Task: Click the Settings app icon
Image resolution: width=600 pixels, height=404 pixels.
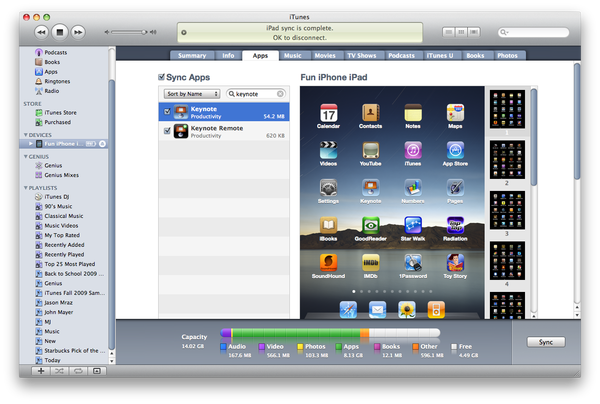Action: (328, 188)
